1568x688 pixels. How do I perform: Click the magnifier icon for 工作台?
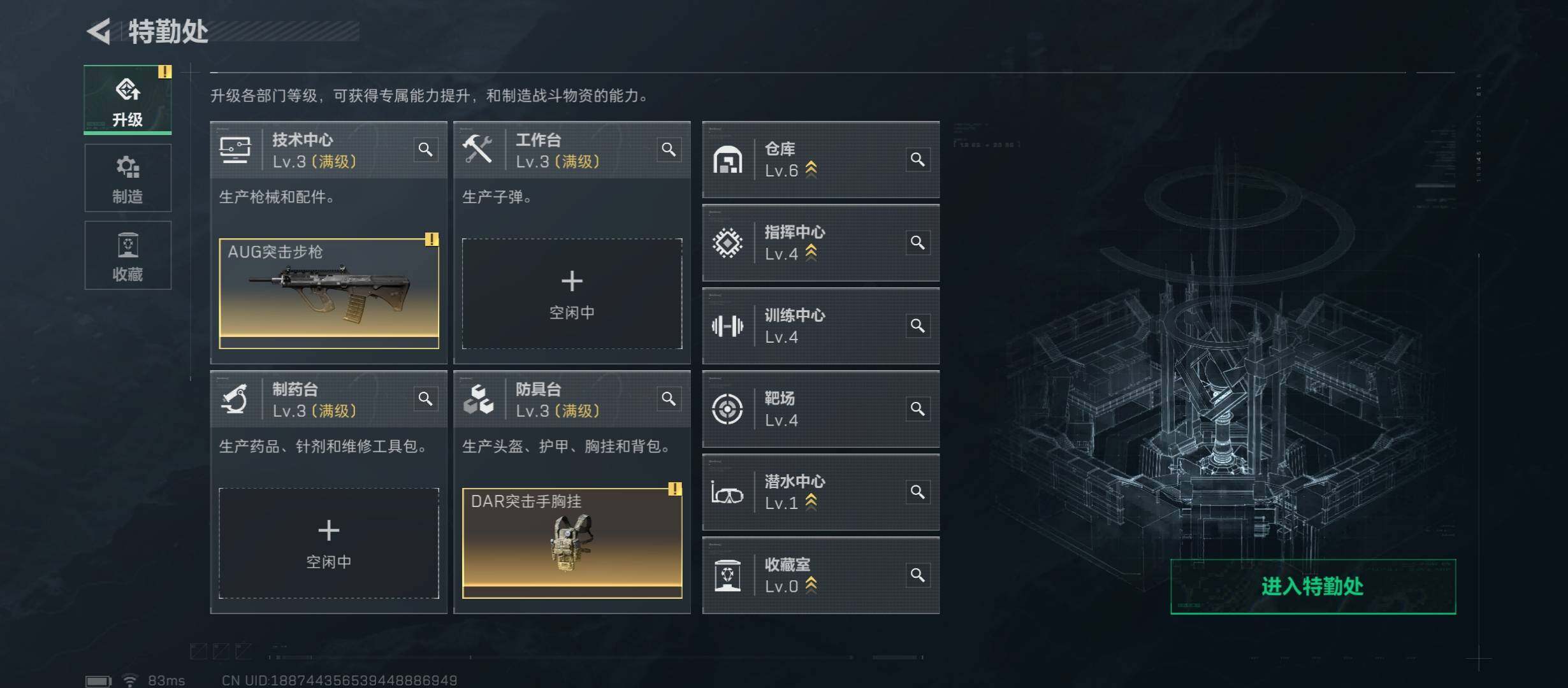tap(669, 150)
